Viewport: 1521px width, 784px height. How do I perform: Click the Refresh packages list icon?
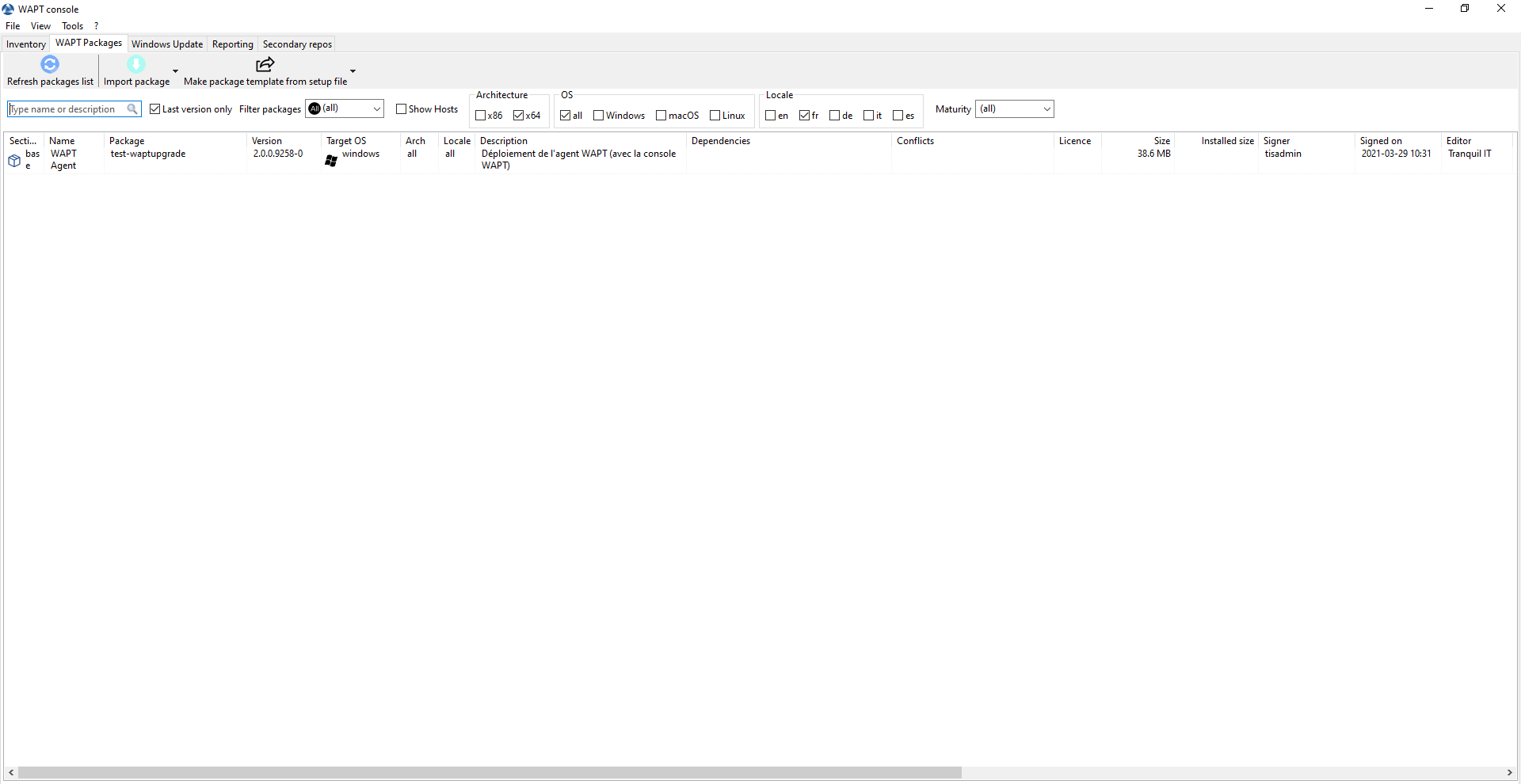pyautogui.click(x=50, y=65)
